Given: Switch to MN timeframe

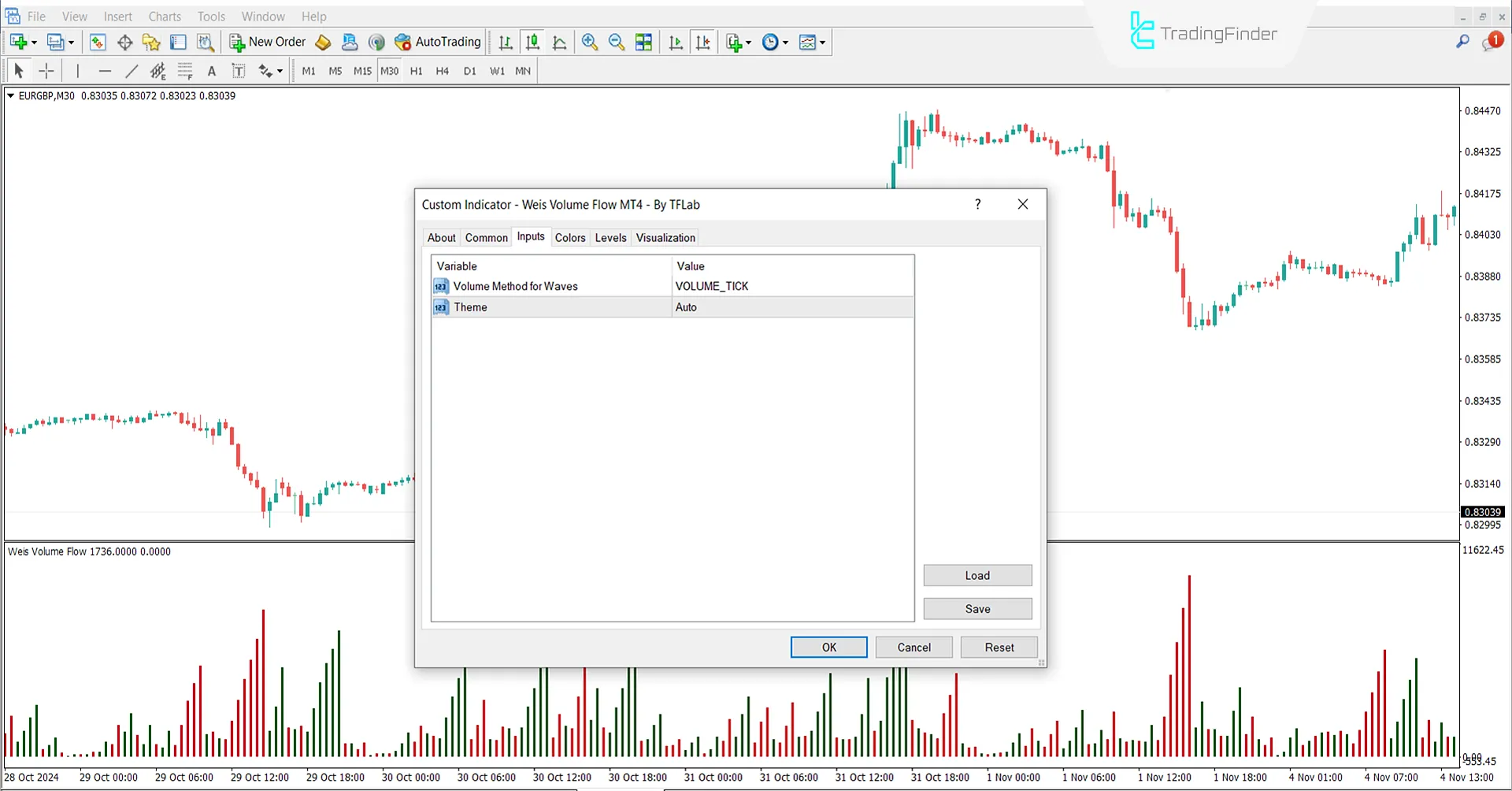Looking at the screenshot, I should pos(523,71).
